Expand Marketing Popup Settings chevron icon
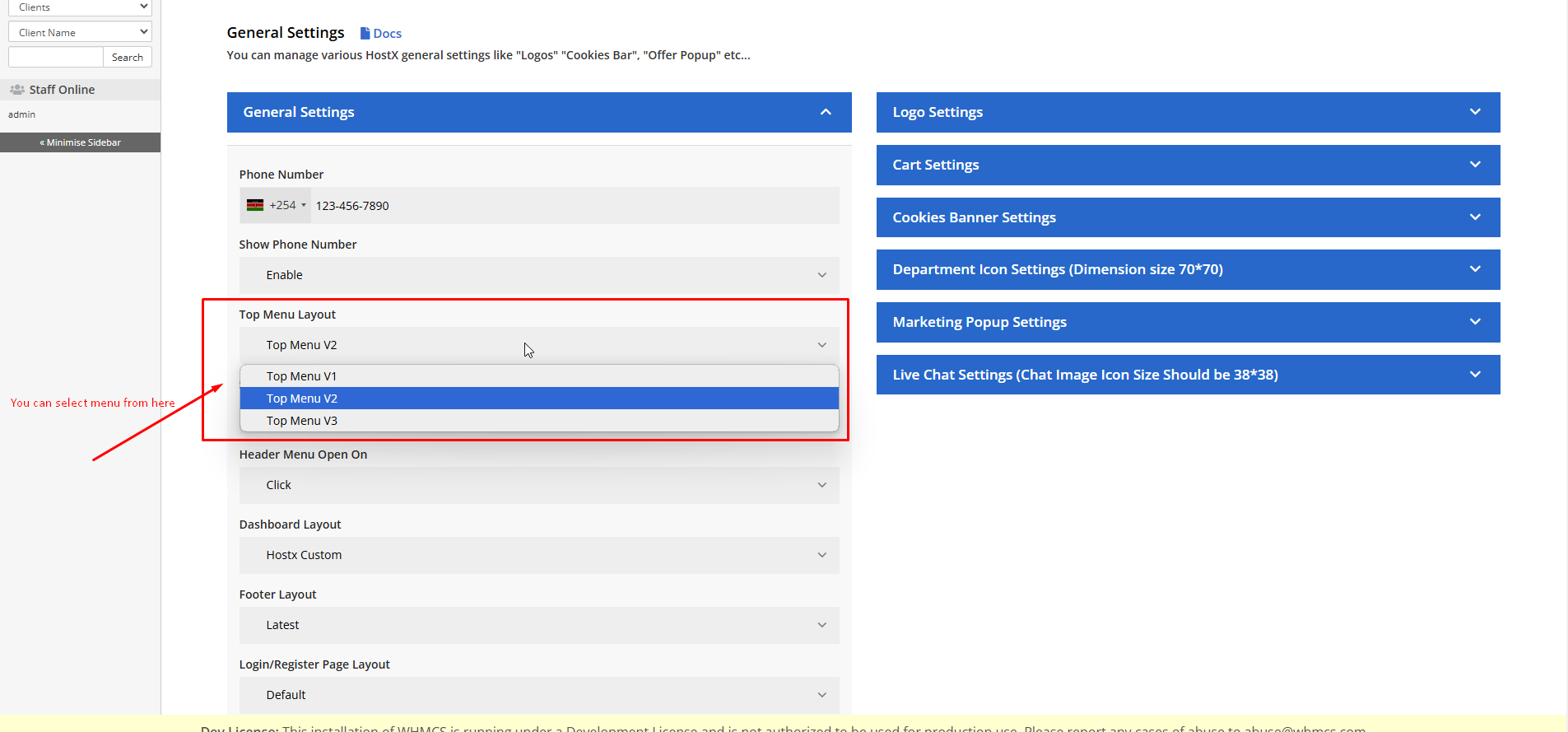The height and width of the screenshot is (732, 1568). point(1474,322)
